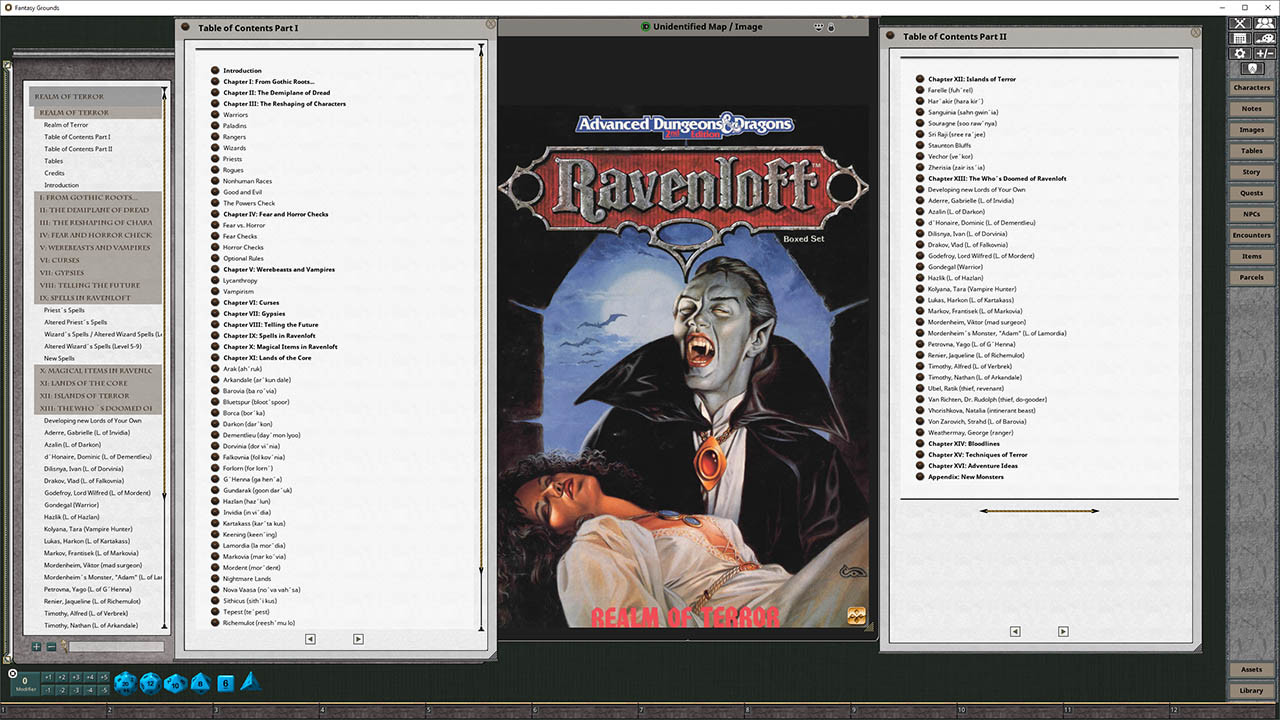Screen dimensions: 1280x720
Task: Toggle the lock icon on image window
Action: coord(831,27)
